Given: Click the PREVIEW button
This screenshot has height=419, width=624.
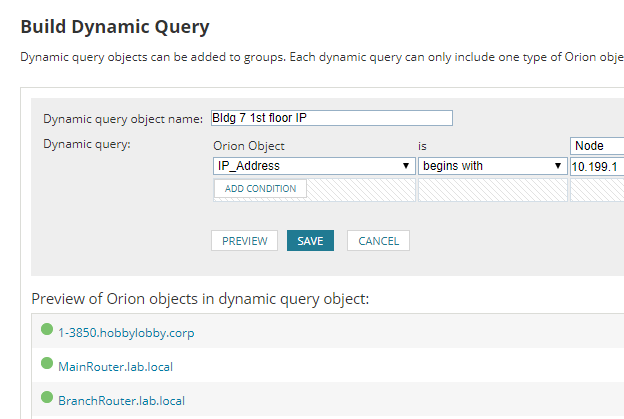Looking at the screenshot, I should pos(244,241).
